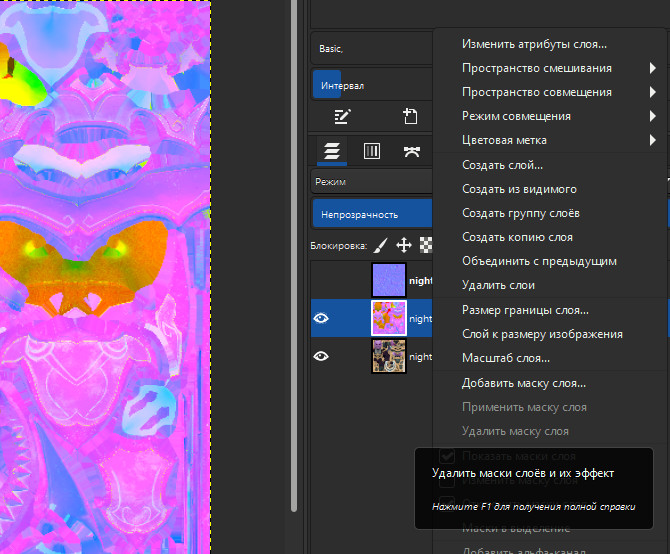Select the pink normal-map layer thumbnail
Screen dimensions: 670x554
tap(389, 318)
